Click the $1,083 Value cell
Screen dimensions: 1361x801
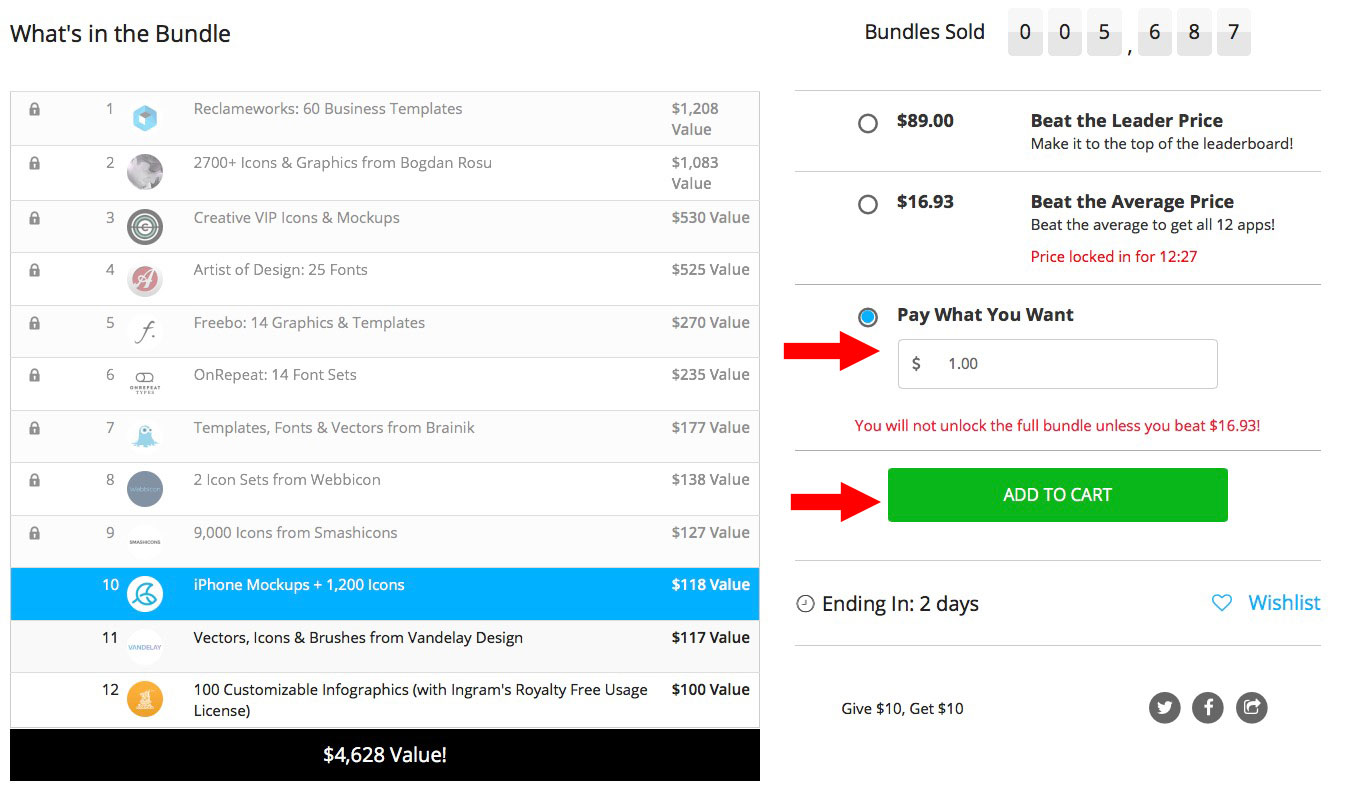695,173
